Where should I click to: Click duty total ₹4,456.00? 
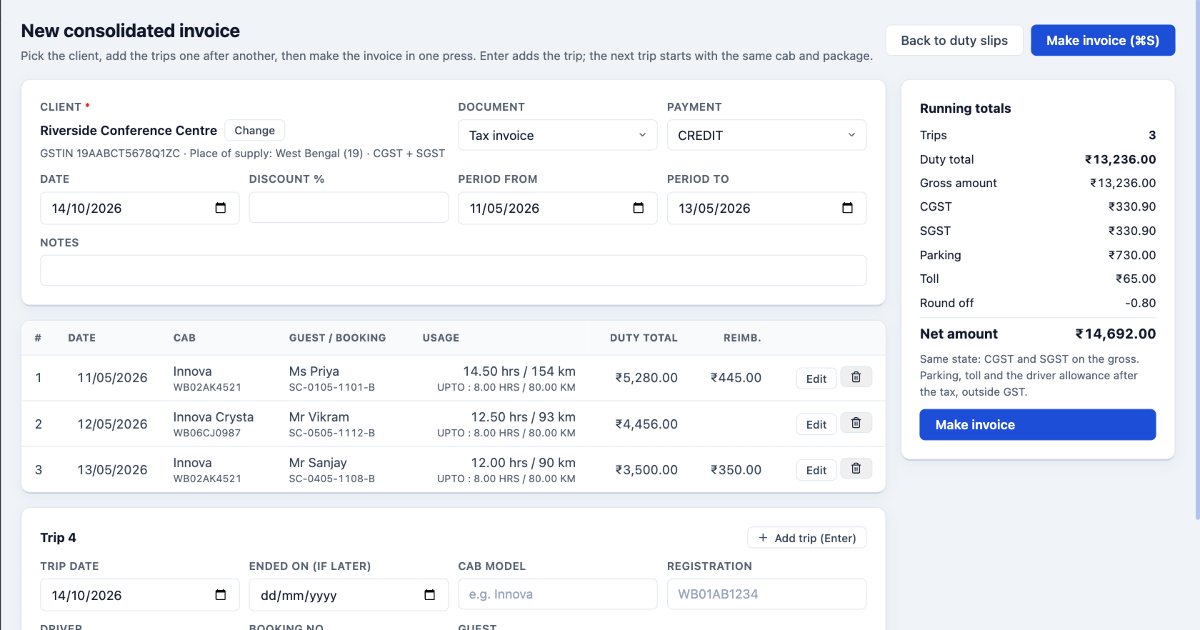click(x=646, y=424)
